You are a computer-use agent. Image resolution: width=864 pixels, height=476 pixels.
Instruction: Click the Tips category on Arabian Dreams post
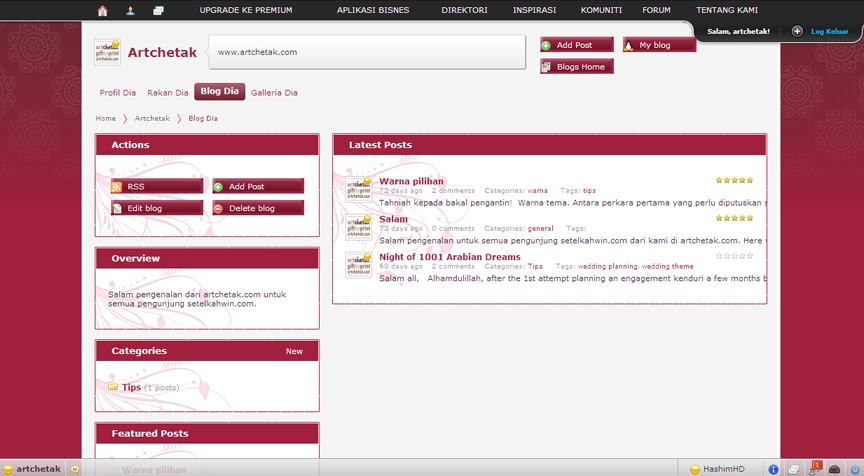tap(535, 266)
